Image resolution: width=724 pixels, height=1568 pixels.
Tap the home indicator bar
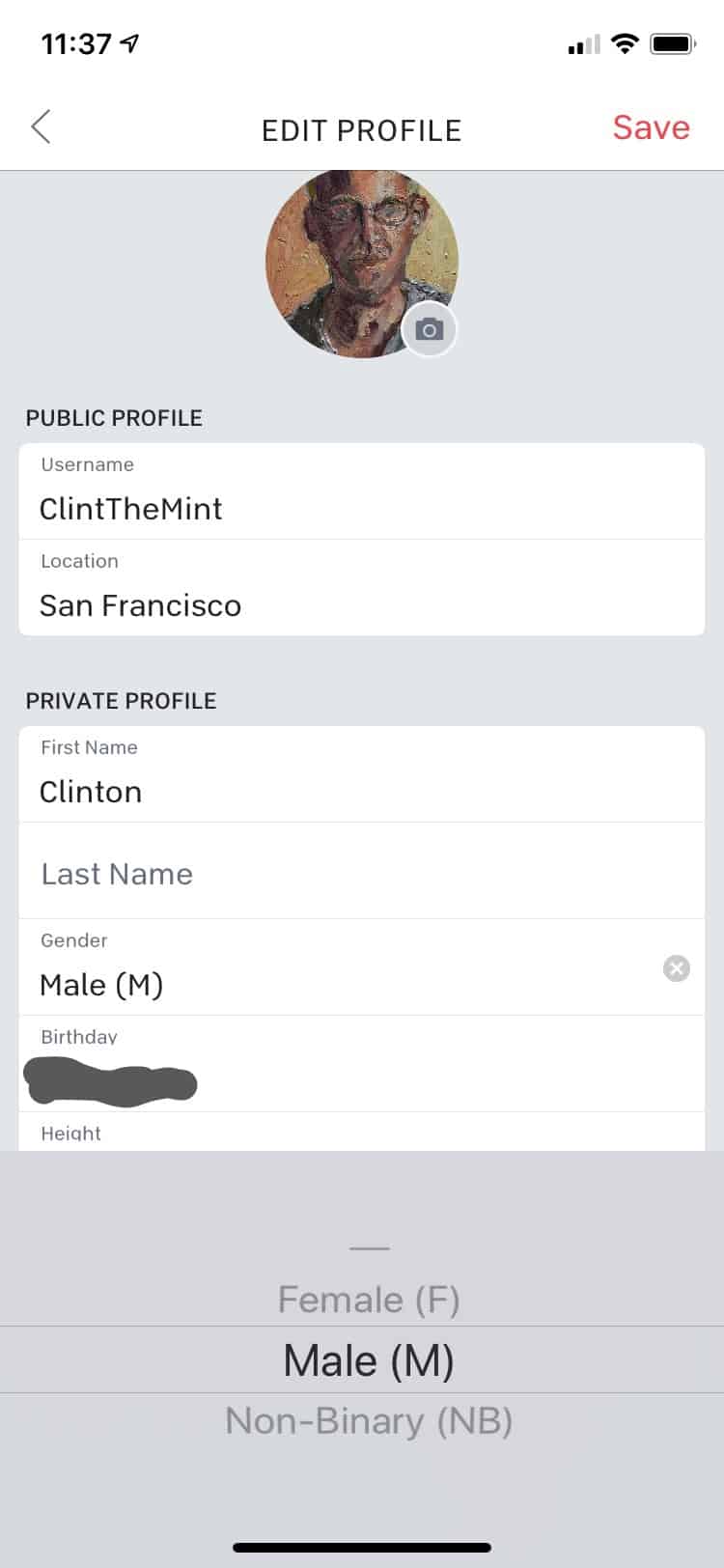tap(362, 1548)
